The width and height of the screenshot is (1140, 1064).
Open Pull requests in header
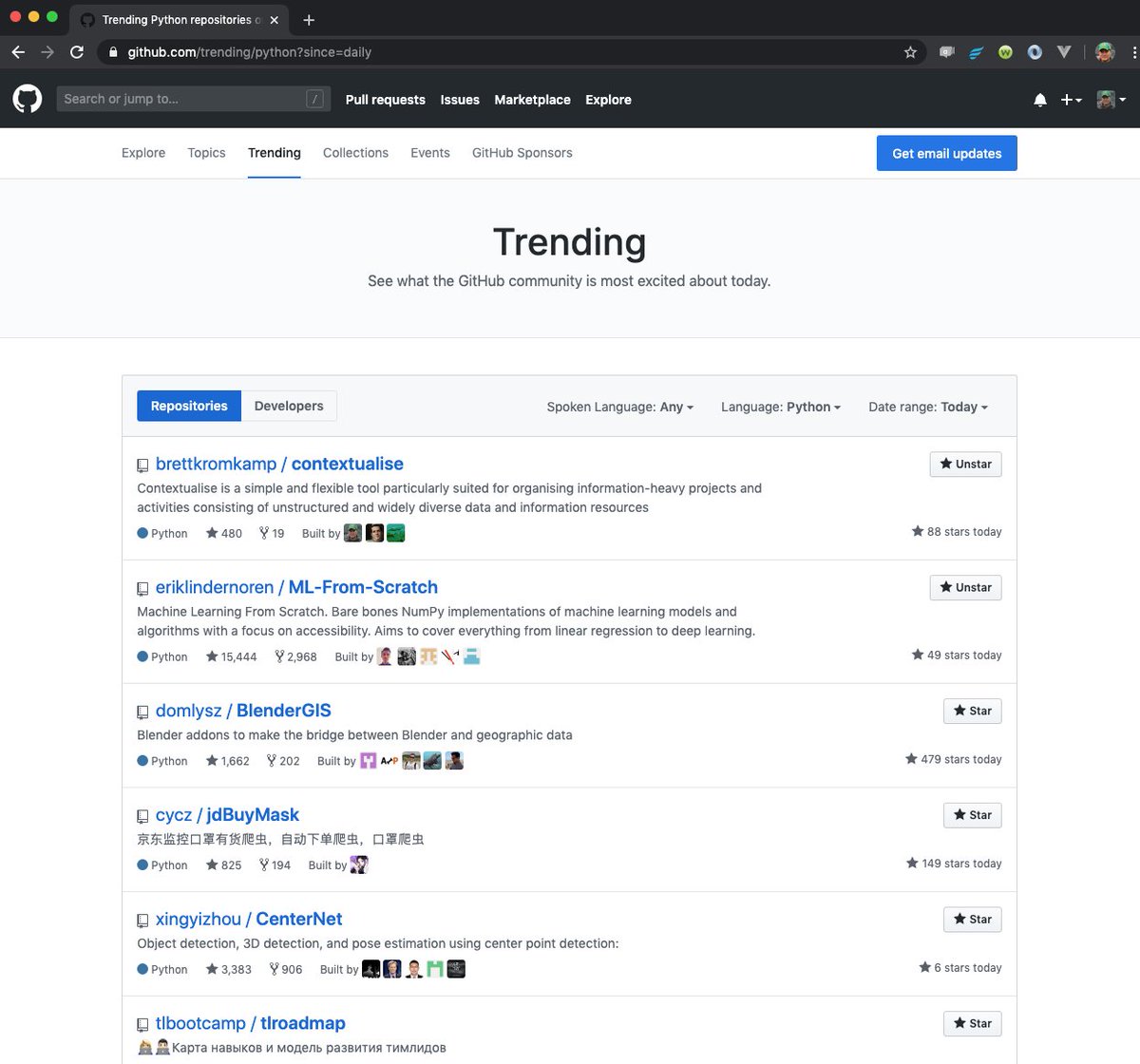(x=386, y=100)
